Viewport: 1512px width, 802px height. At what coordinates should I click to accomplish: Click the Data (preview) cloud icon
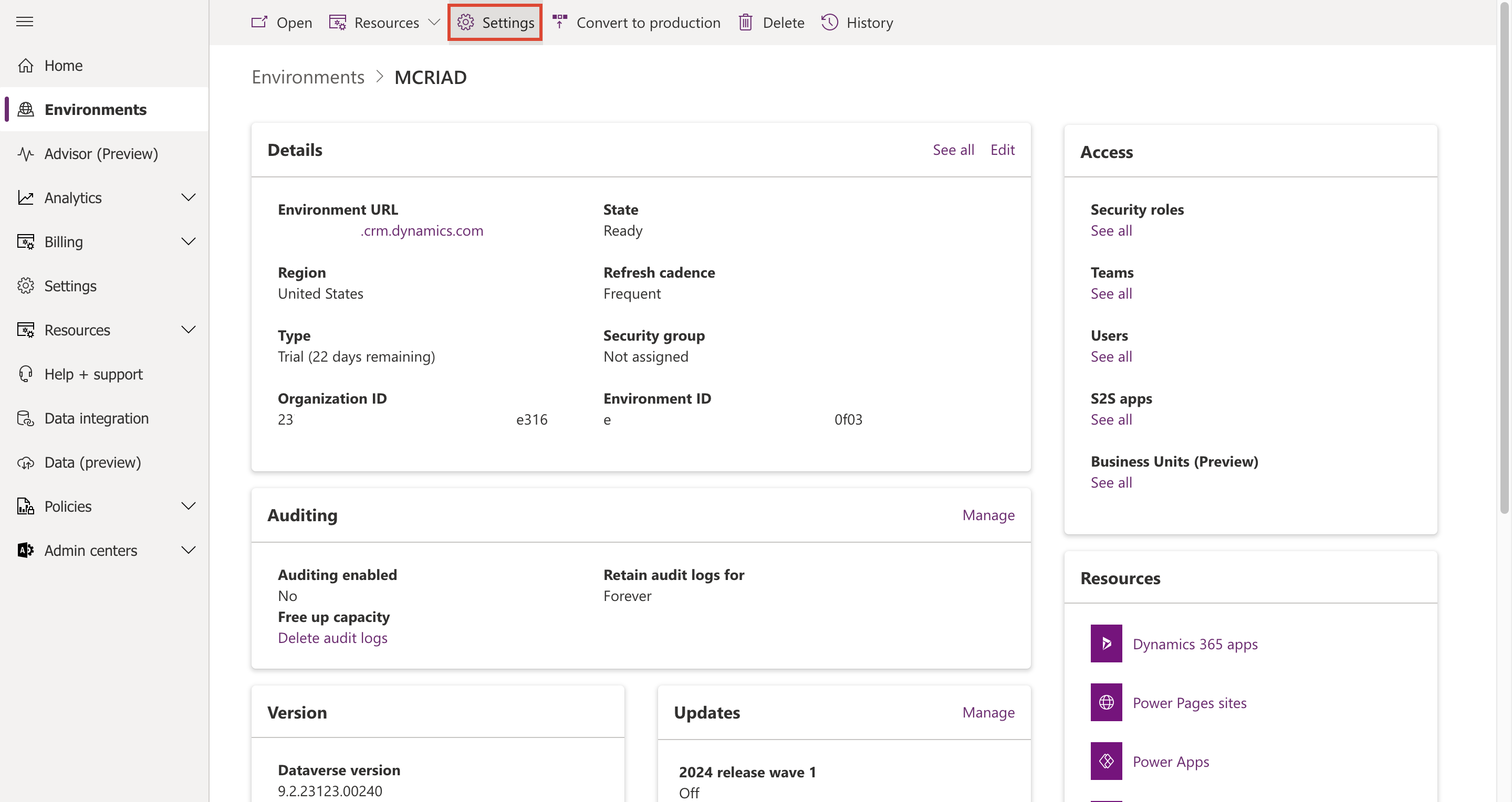(x=25, y=462)
